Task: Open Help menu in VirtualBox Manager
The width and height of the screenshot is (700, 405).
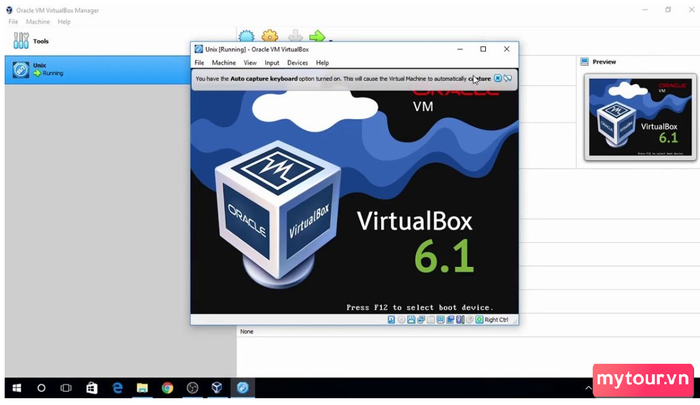Action: [64, 21]
